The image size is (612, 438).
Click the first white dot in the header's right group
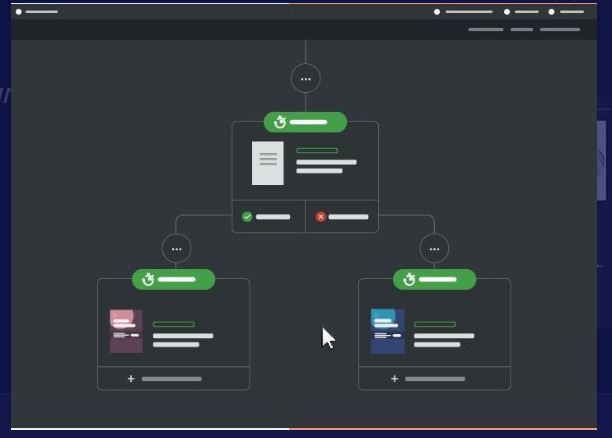click(x=437, y=12)
